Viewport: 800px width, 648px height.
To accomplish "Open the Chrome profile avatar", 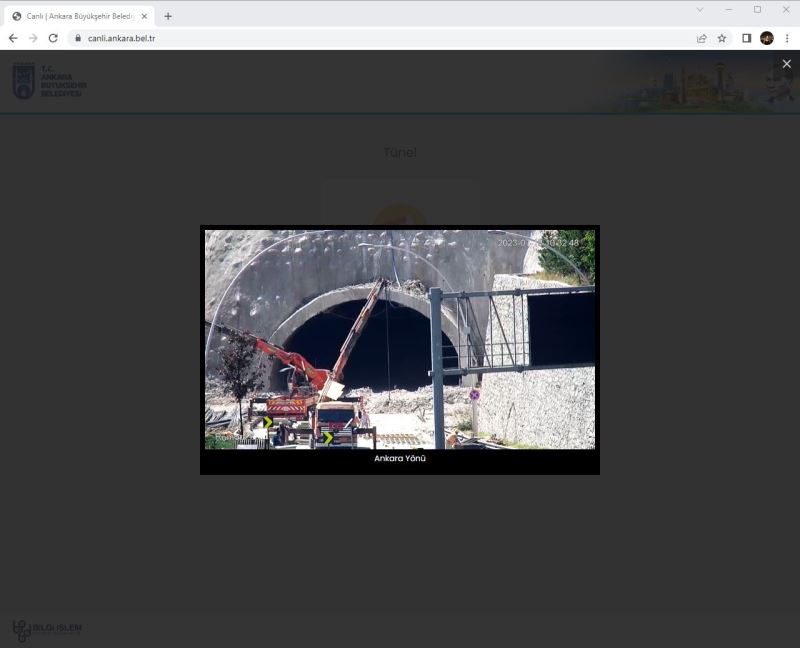I will (x=767, y=38).
